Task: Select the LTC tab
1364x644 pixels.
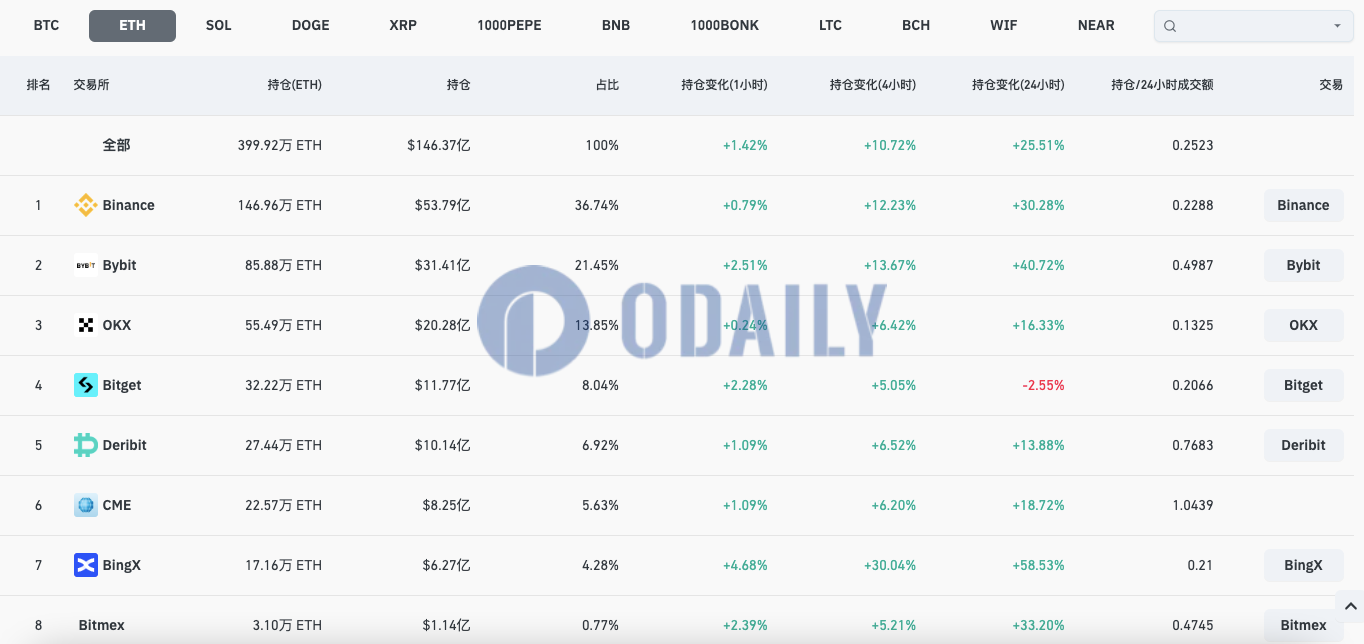Action: (x=830, y=25)
